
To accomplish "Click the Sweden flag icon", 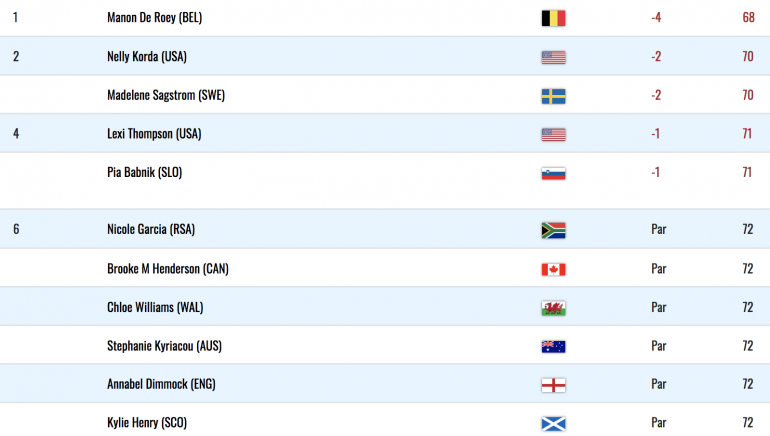I will 553,96.
